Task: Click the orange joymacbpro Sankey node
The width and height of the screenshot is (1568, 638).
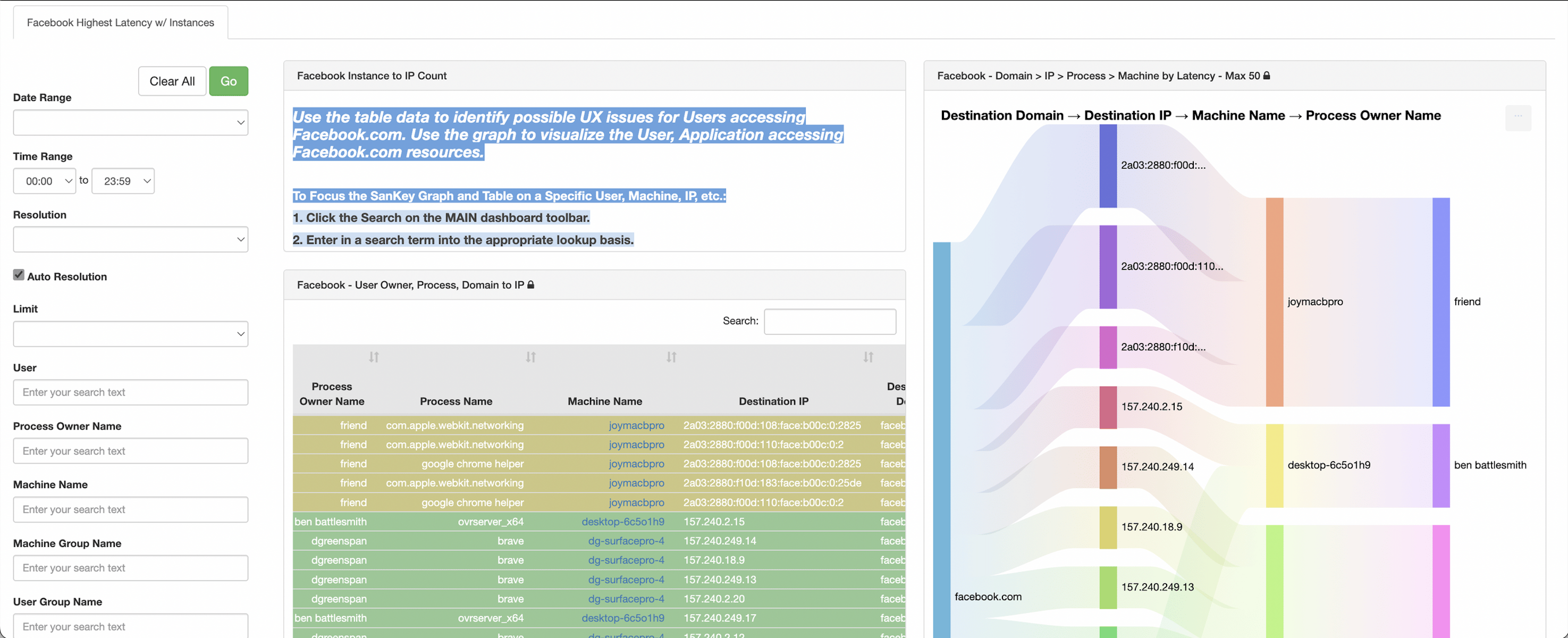Action: pos(1274,302)
